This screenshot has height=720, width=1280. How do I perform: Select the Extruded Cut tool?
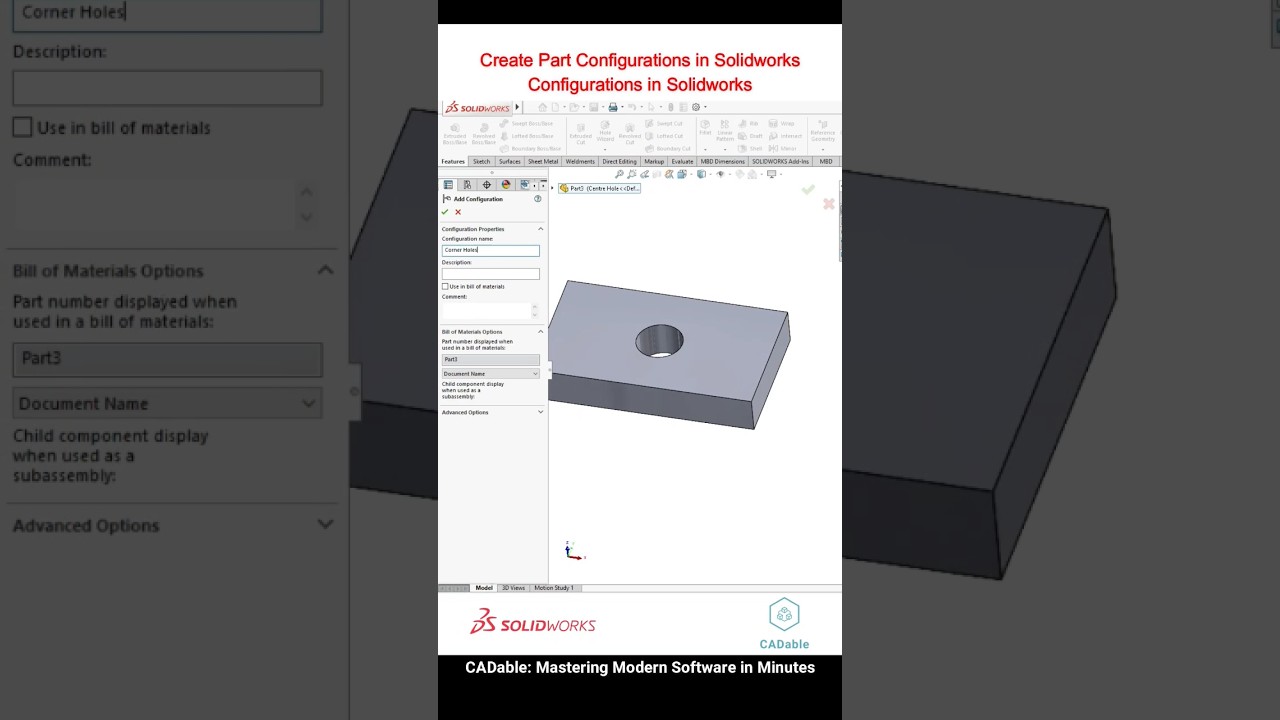[581, 134]
